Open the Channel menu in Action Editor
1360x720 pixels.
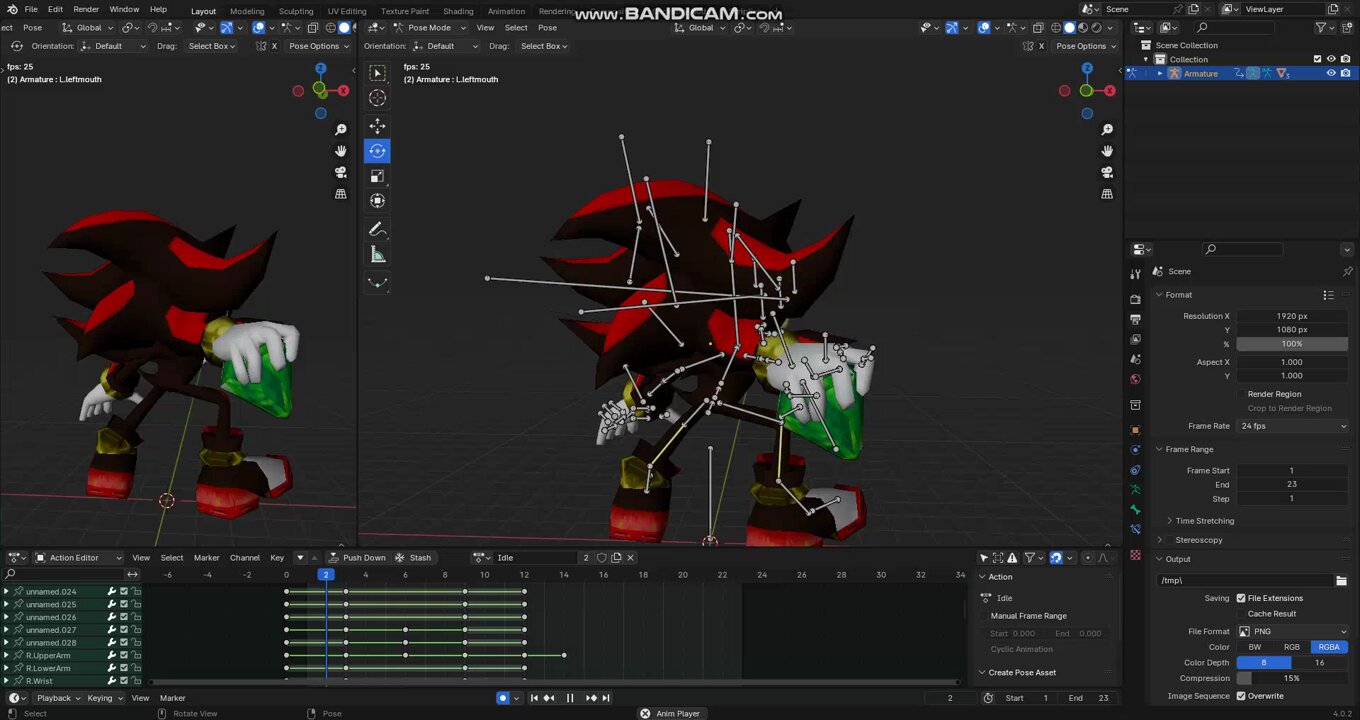pyautogui.click(x=245, y=558)
